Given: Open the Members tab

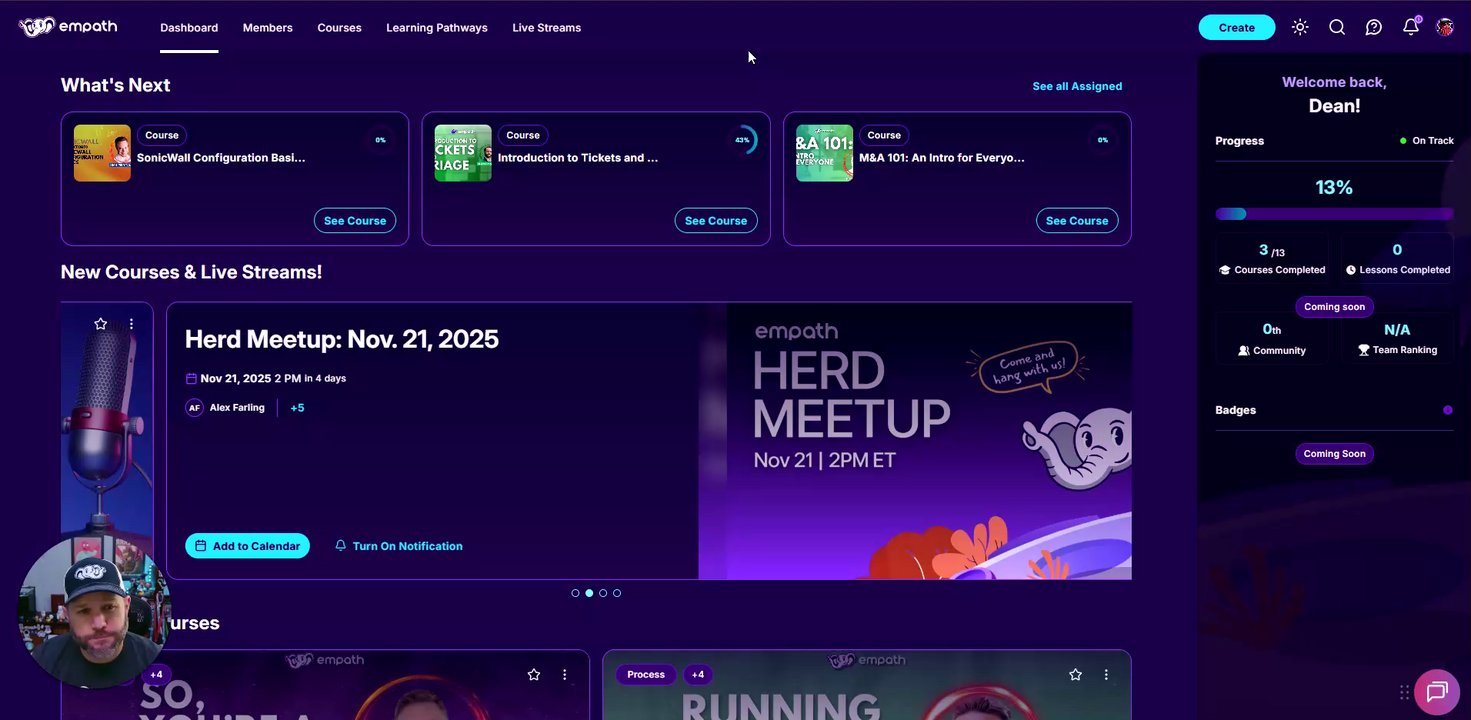Looking at the screenshot, I should pyautogui.click(x=268, y=28).
